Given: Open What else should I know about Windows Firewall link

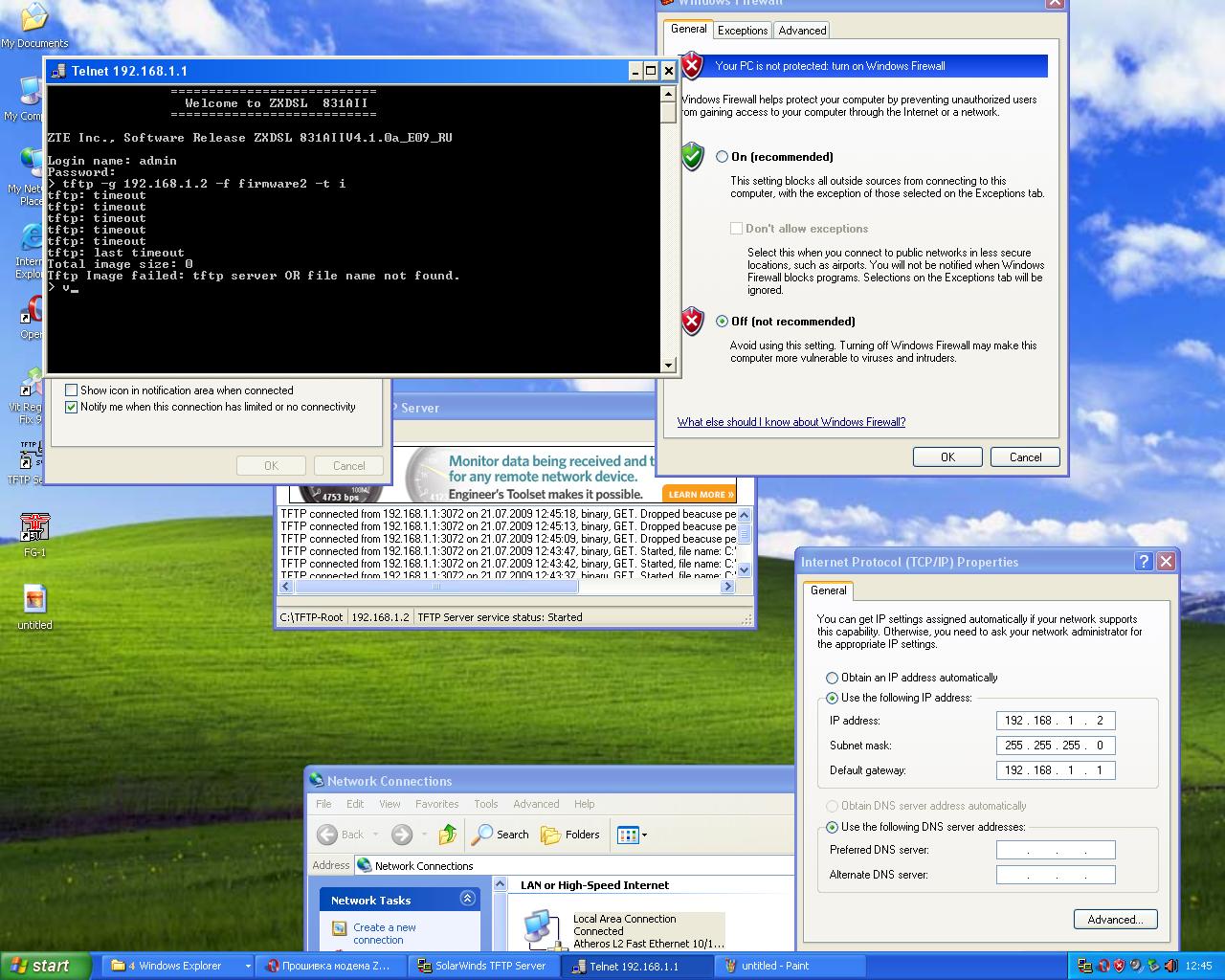Looking at the screenshot, I should point(791,422).
